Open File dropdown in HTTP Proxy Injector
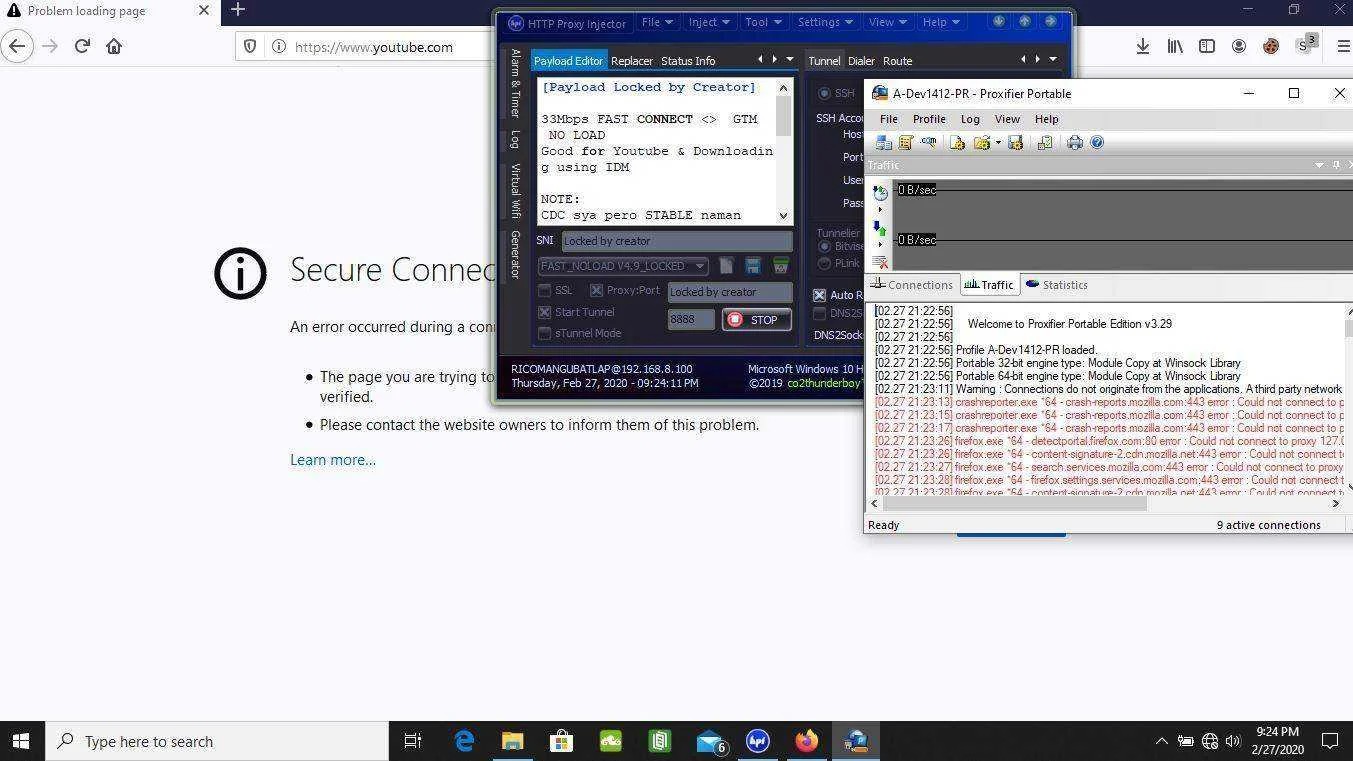 pos(656,22)
